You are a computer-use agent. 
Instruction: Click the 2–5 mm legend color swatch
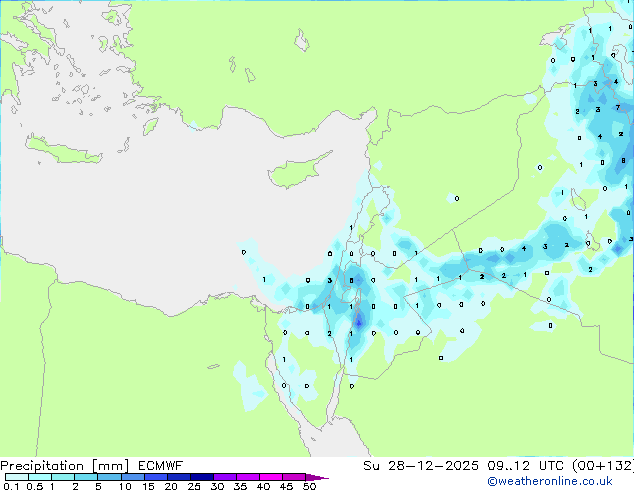pos(86,477)
